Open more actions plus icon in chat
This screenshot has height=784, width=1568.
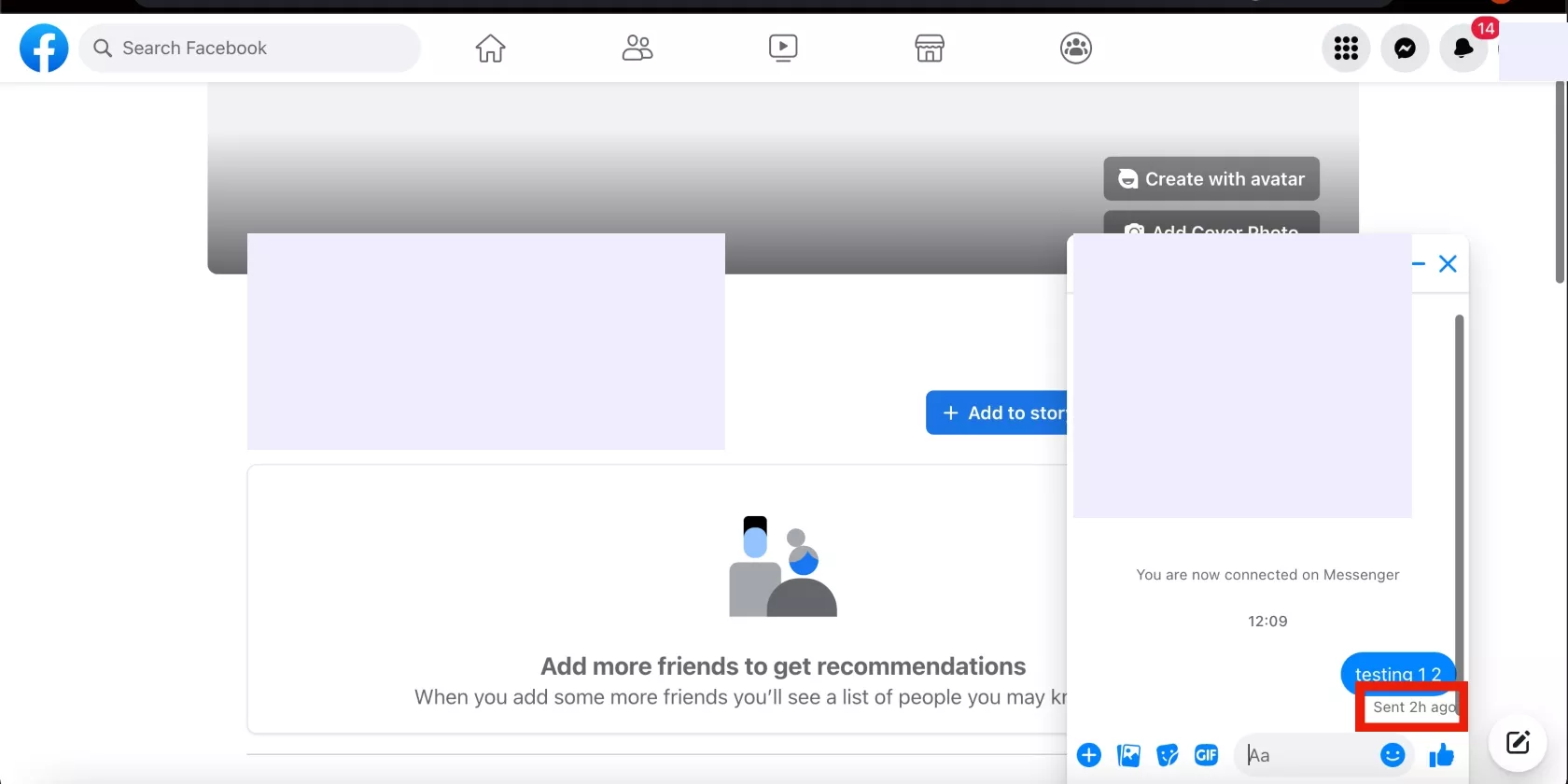[x=1089, y=755]
